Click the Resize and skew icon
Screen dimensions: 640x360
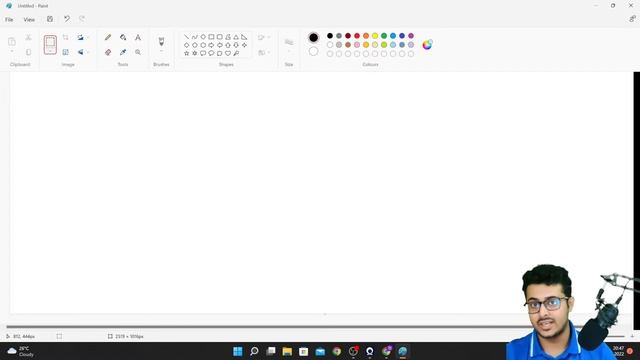(x=65, y=52)
